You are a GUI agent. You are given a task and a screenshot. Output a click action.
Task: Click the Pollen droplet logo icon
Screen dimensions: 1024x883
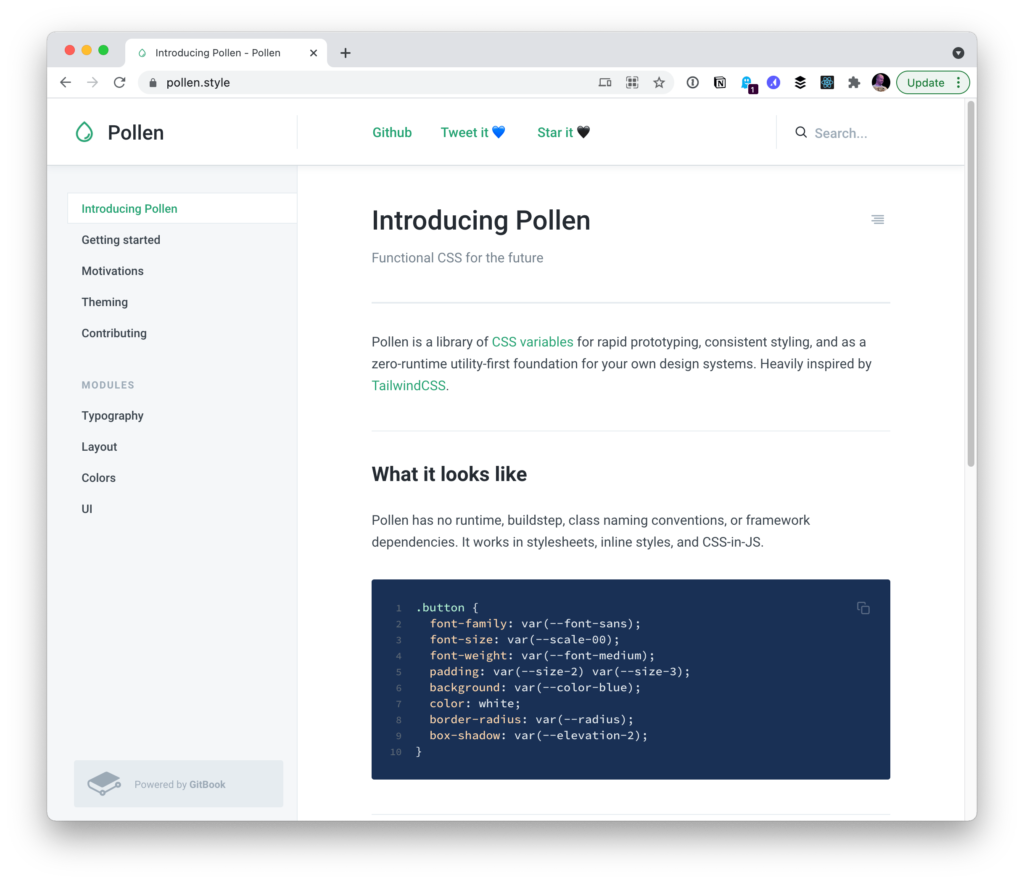pos(84,133)
